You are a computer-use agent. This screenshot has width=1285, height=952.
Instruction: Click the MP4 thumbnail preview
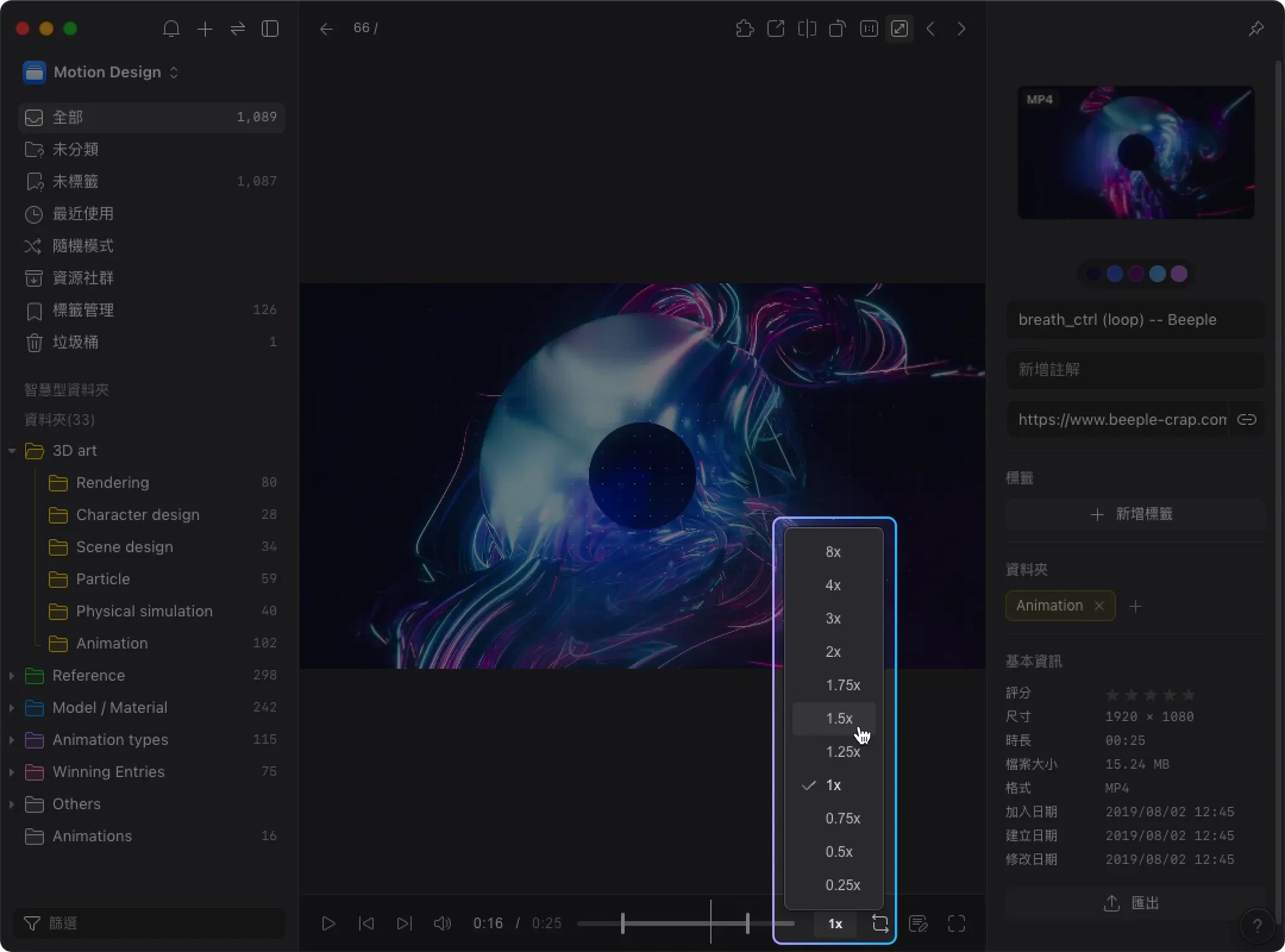click(1136, 152)
